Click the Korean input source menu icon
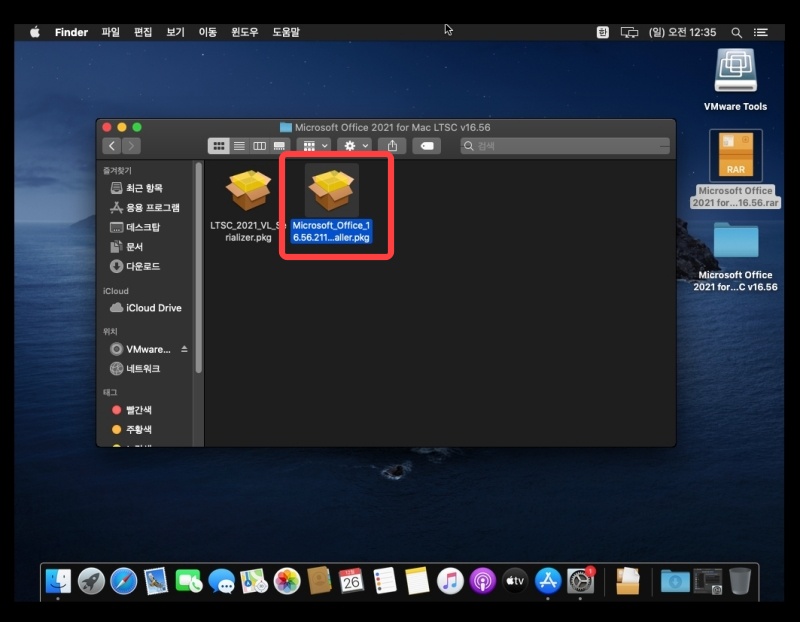 pyautogui.click(x=603, y=32)
